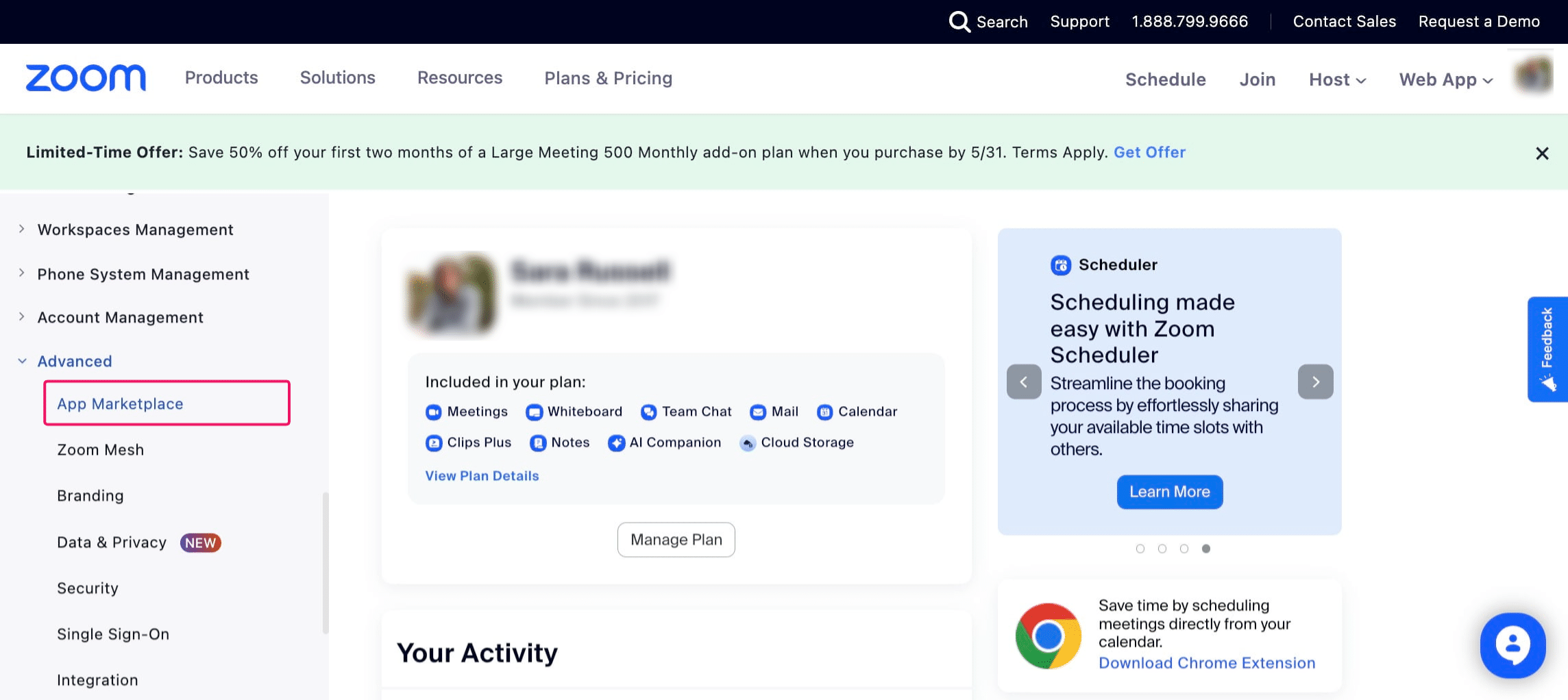
Task: Select the AI Companion icon
Action: pyautogui.click(x=615, y=443)
